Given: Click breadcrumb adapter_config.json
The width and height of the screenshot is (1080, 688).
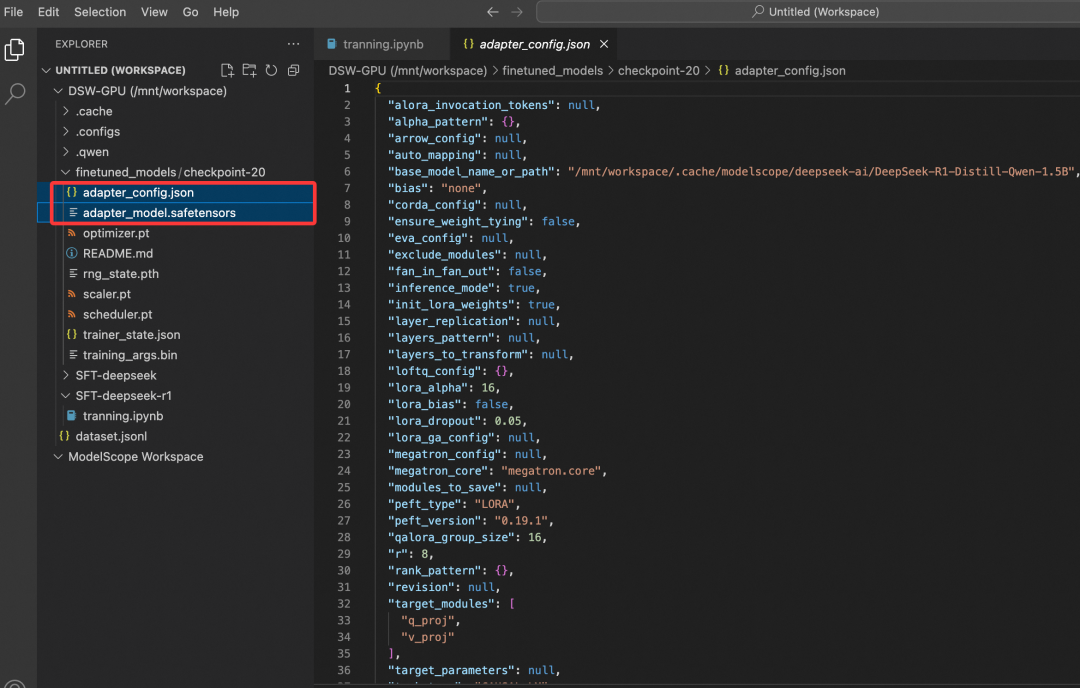Looking at the screenshot, I should (x=790, y=70).
